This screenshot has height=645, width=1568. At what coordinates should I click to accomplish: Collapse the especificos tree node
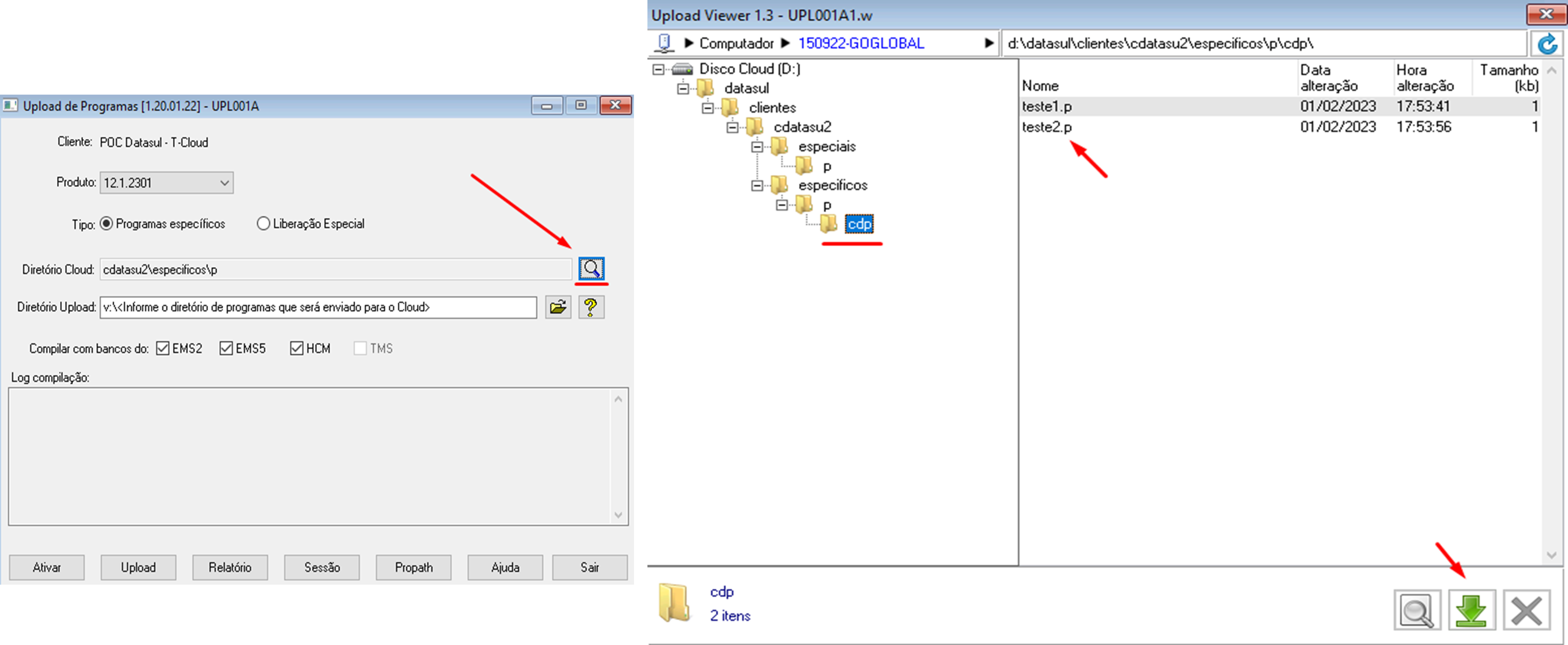[x=756, y=186]
